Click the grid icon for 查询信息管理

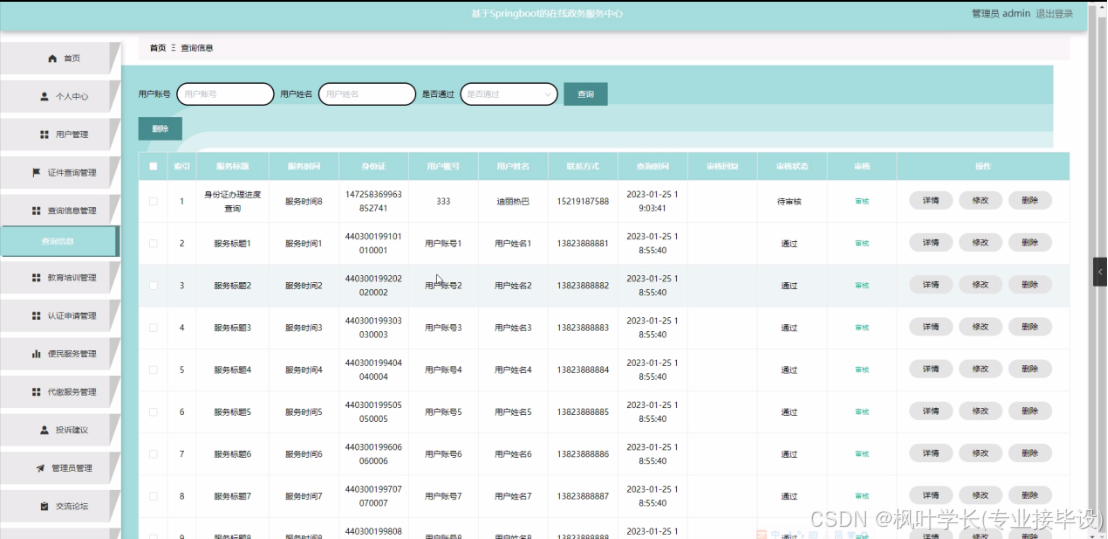click(37, 211)
